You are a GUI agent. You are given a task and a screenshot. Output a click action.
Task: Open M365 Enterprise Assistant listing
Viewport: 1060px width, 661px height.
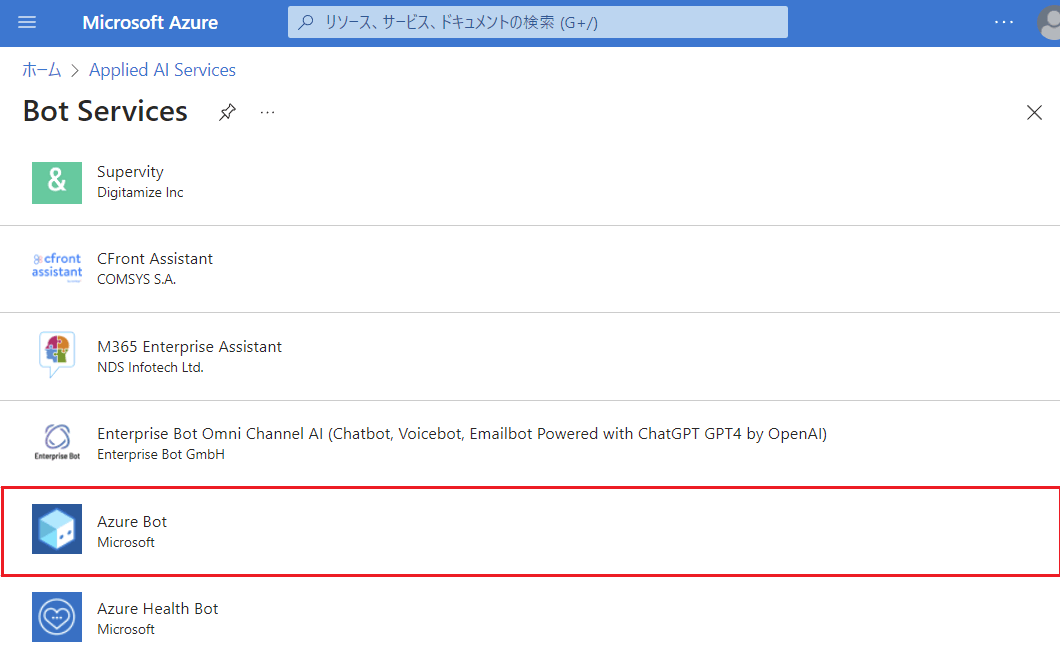(189, 347)
